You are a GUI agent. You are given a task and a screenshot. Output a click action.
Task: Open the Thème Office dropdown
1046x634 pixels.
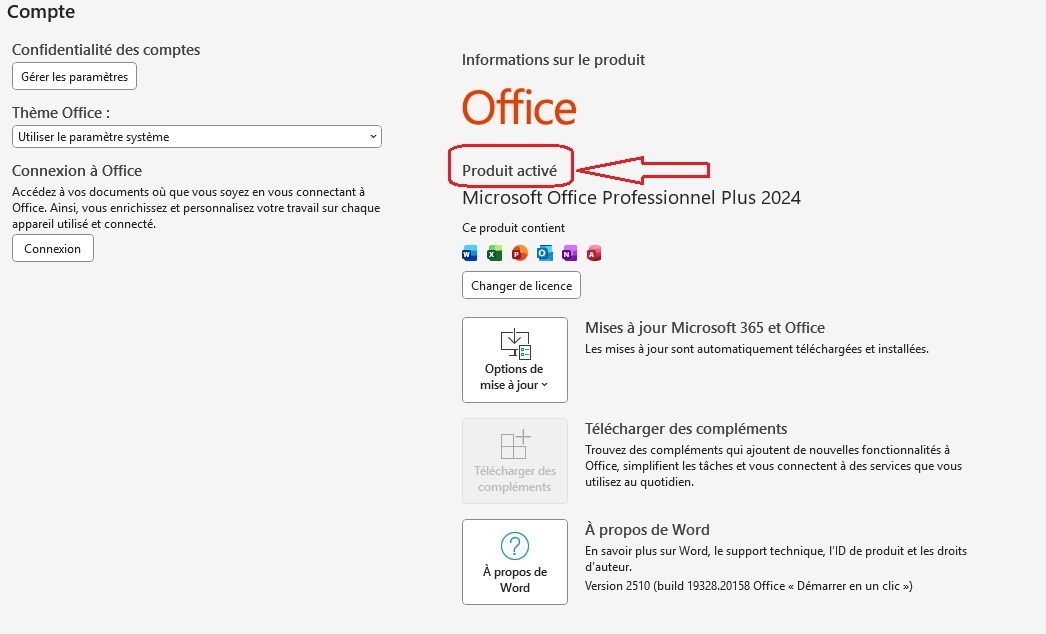[196, 137]
